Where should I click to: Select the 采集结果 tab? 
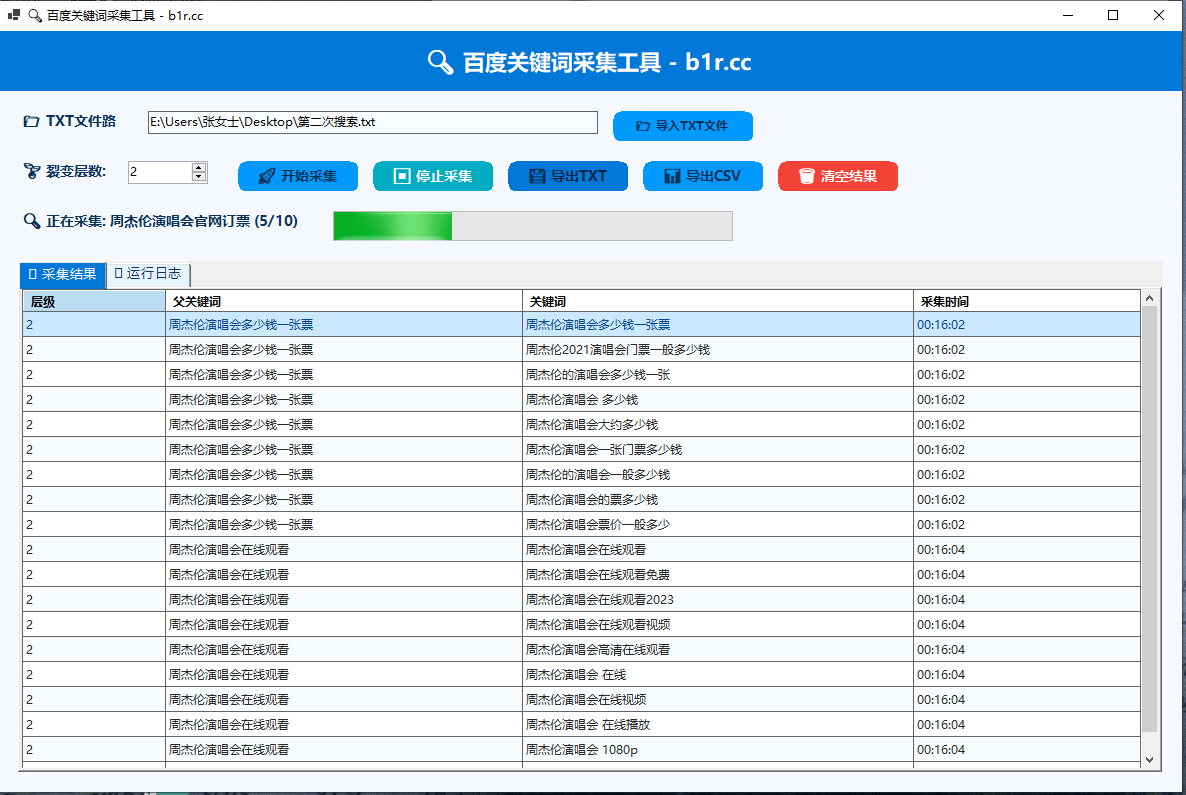click(63, 274)
